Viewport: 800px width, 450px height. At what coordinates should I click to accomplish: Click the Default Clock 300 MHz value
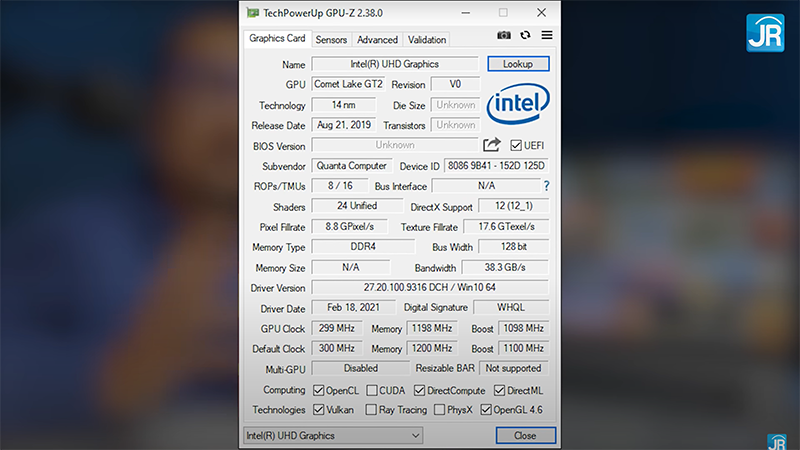pyautogui.click(x=337, y=348)
